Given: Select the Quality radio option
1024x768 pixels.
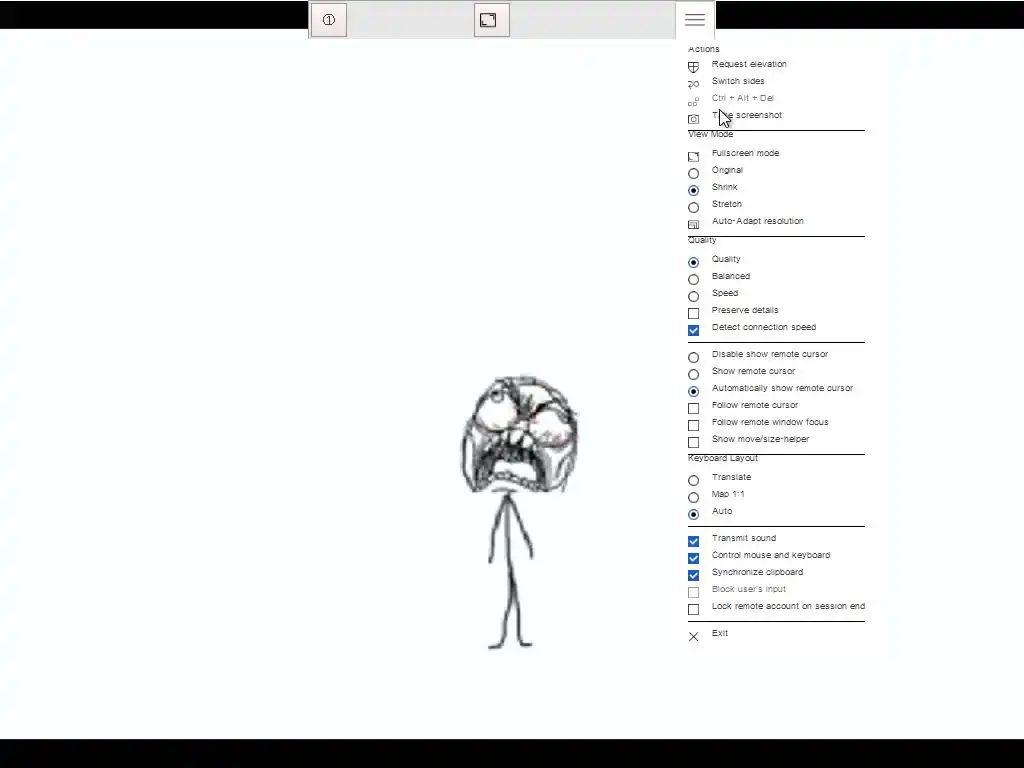Looking at the screenshot, I should point(694,263).
